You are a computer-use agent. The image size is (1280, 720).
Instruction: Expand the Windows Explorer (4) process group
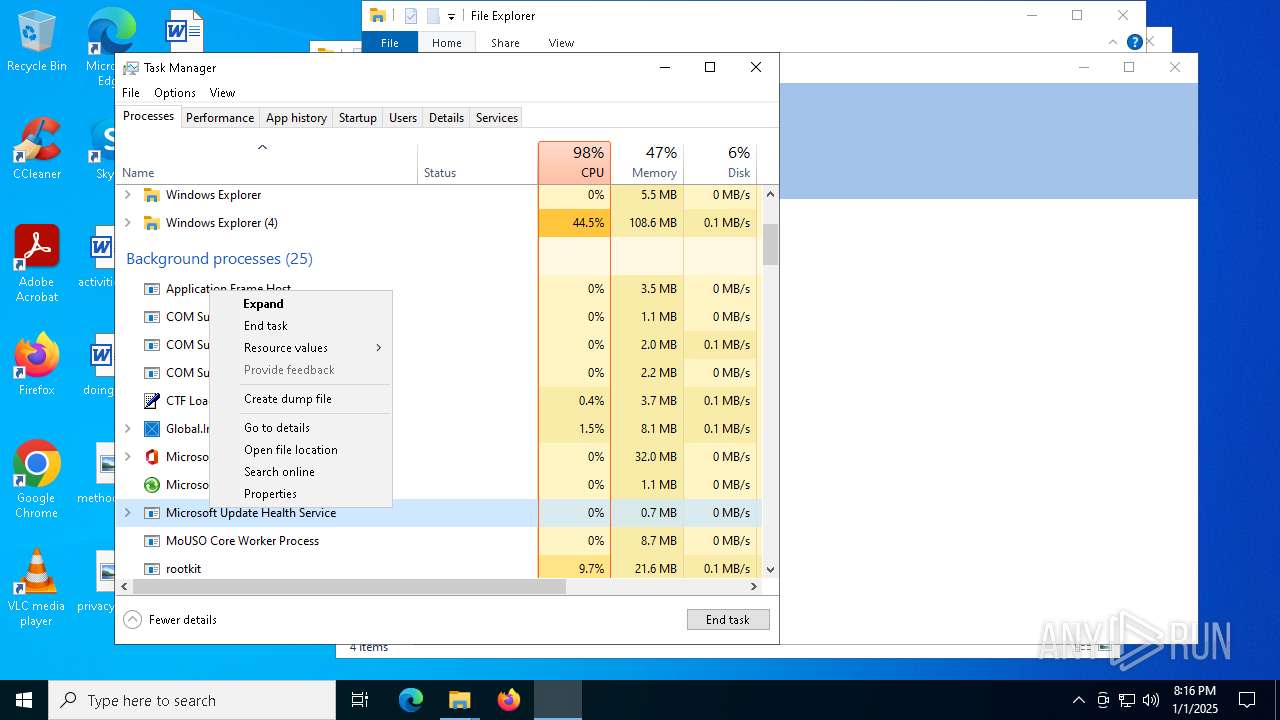tap(127, 223)
